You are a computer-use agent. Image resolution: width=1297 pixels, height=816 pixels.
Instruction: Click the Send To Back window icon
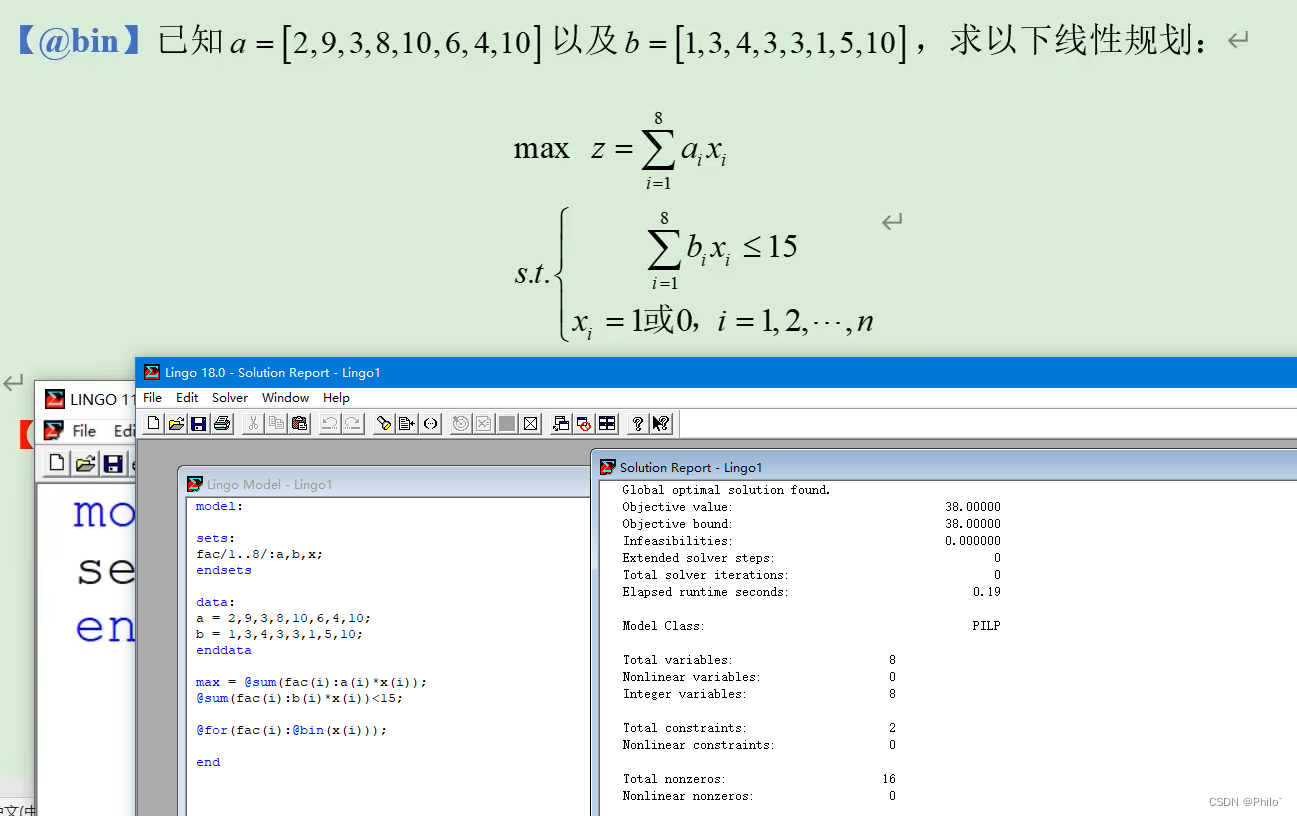[561, 424]
